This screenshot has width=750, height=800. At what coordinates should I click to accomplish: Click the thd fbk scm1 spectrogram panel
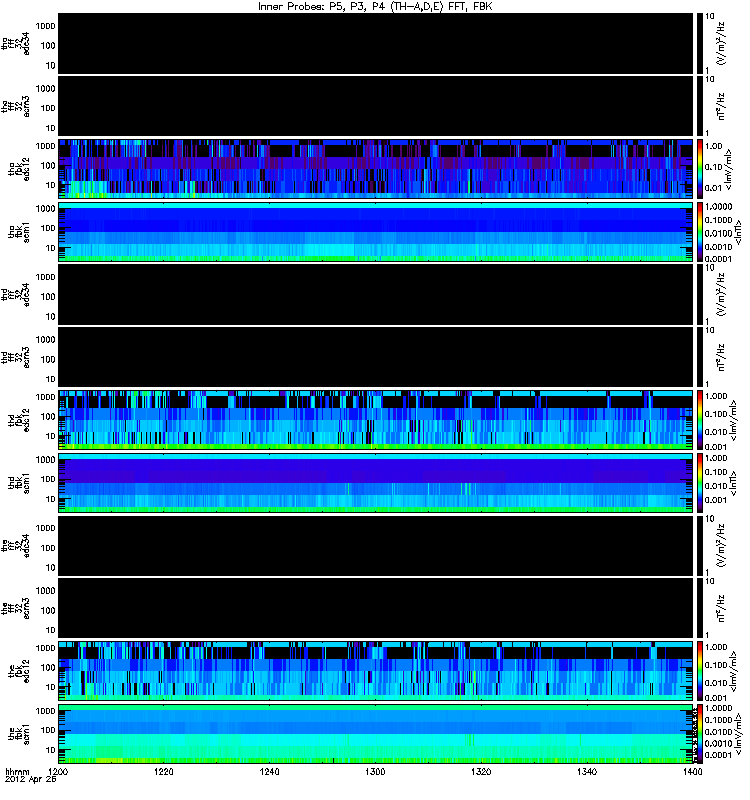[x=376, y=483]
